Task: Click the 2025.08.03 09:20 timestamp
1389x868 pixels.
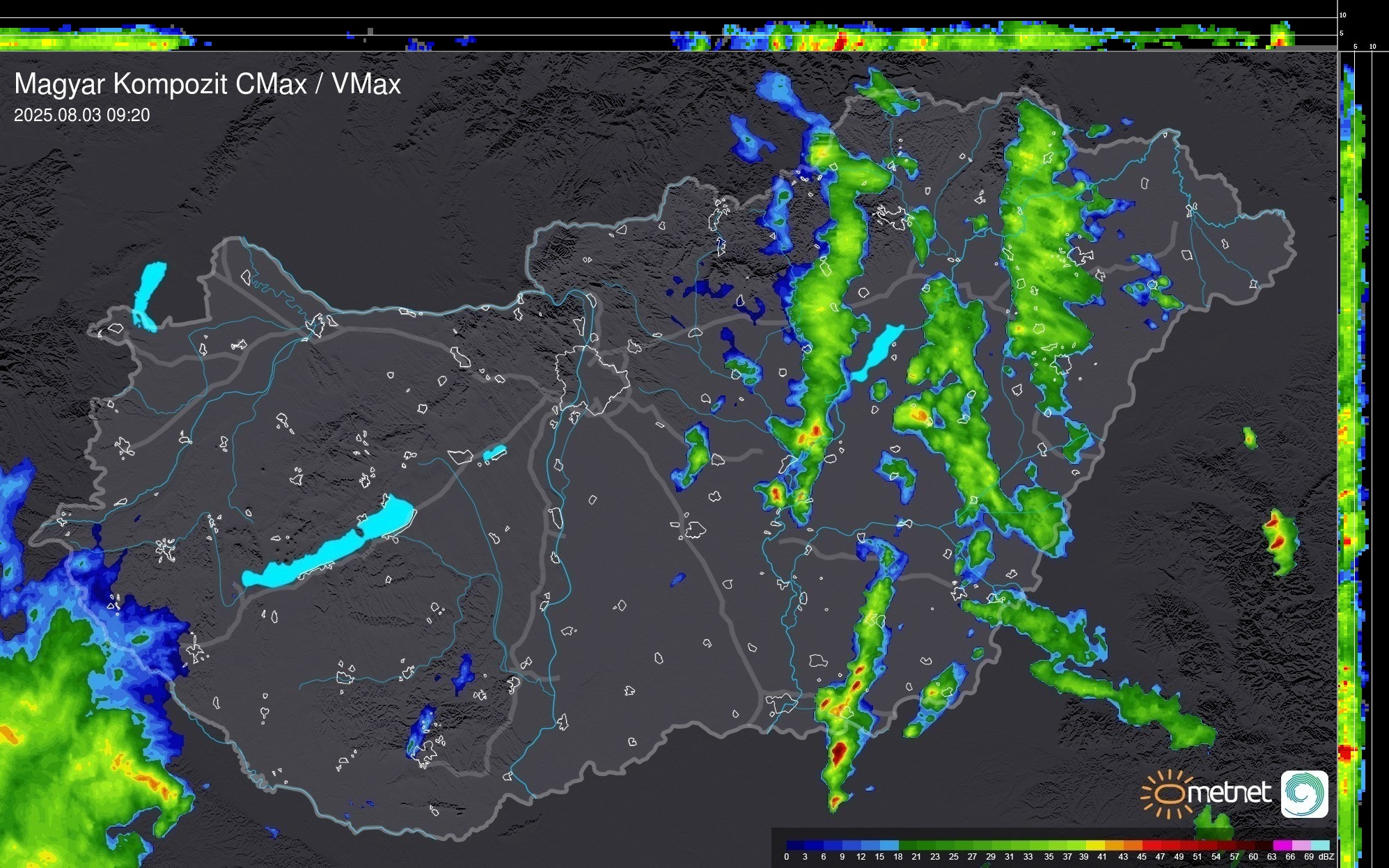Action: pos(82,116)
